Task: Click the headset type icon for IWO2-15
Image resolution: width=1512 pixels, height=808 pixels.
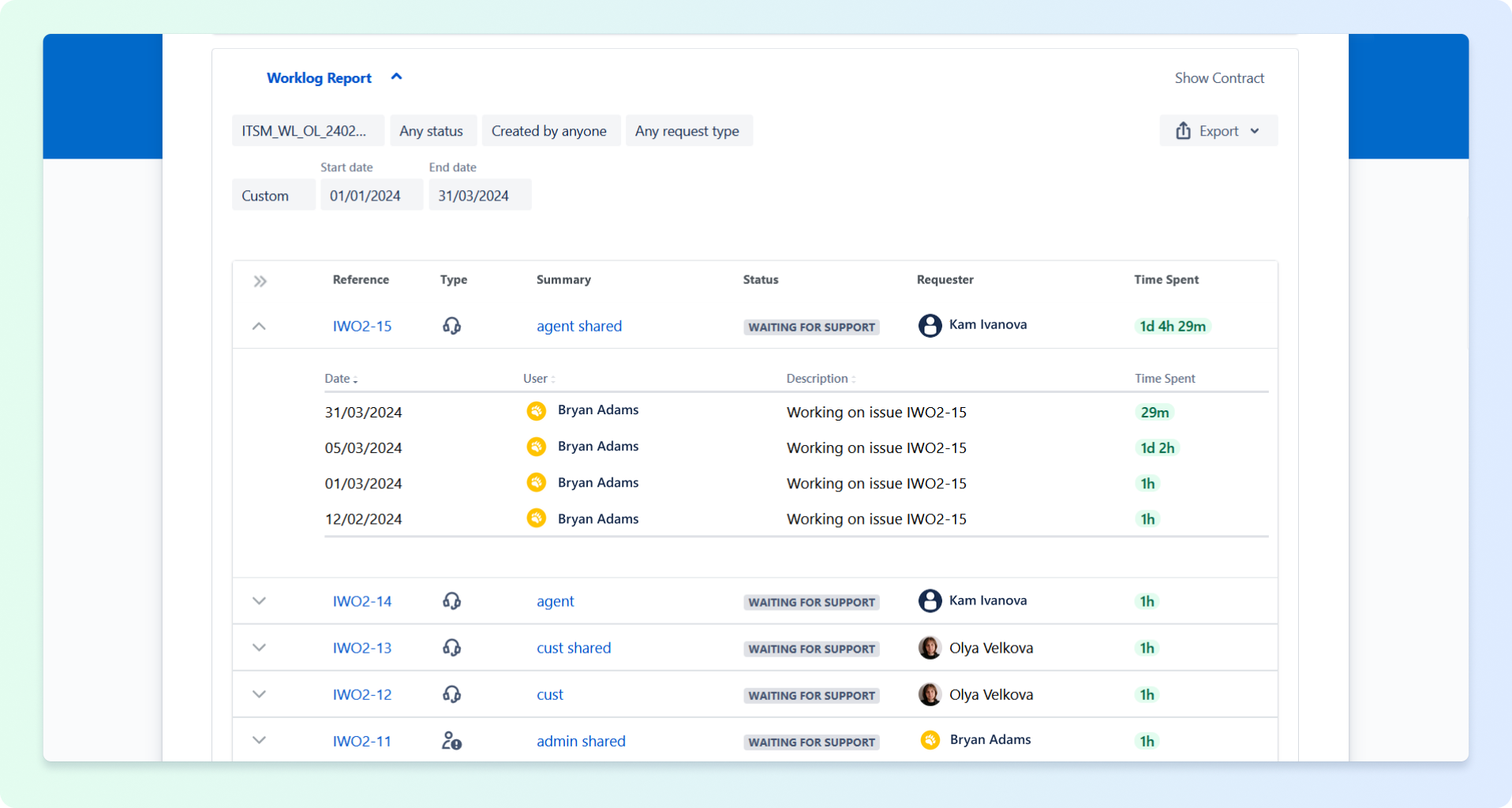Action: pos(451,326)
